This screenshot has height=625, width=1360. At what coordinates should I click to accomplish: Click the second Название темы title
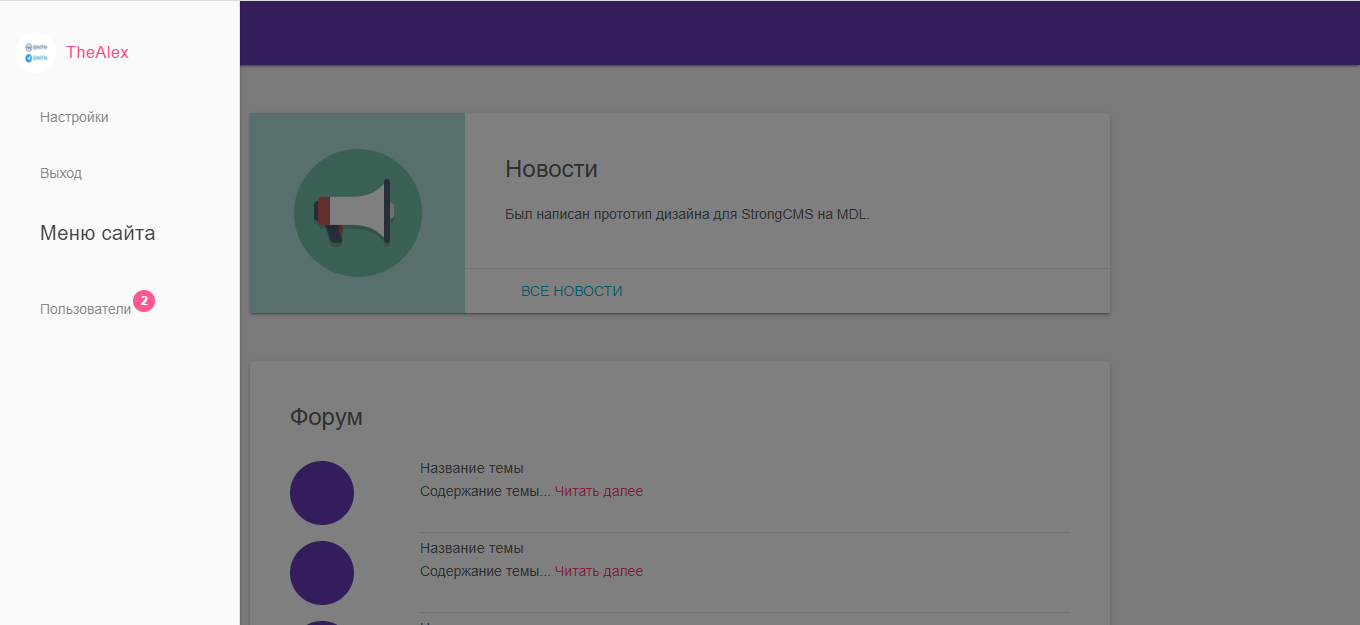(x=471, y=548)
